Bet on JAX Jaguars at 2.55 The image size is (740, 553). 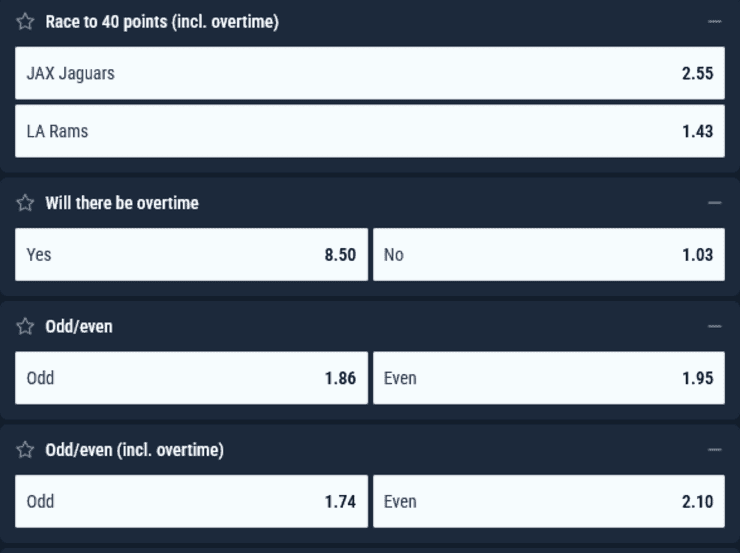tap(370, 73)
